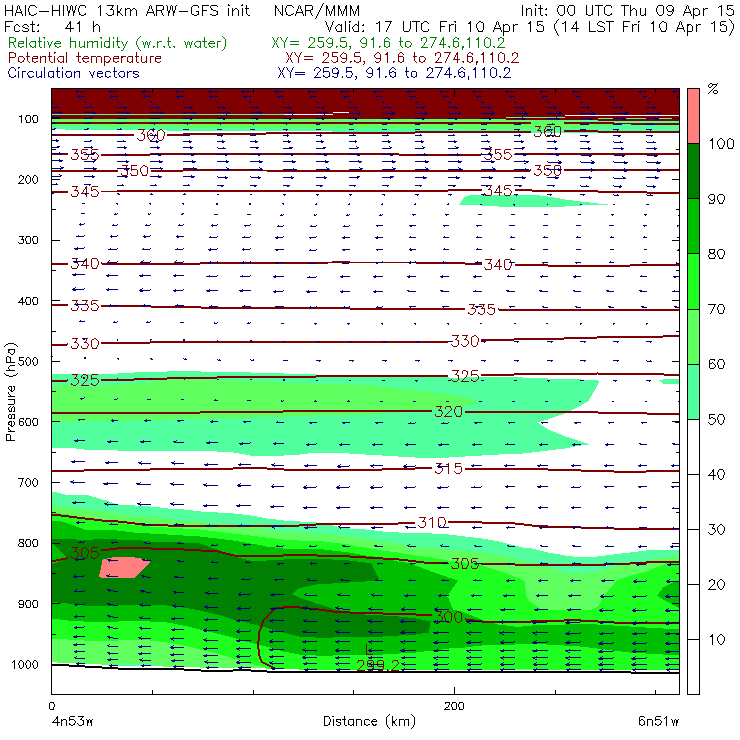Click the 70-80% bright green colorbar segment
The width and height of the screenshot is (740, 740).
point(693,281)
